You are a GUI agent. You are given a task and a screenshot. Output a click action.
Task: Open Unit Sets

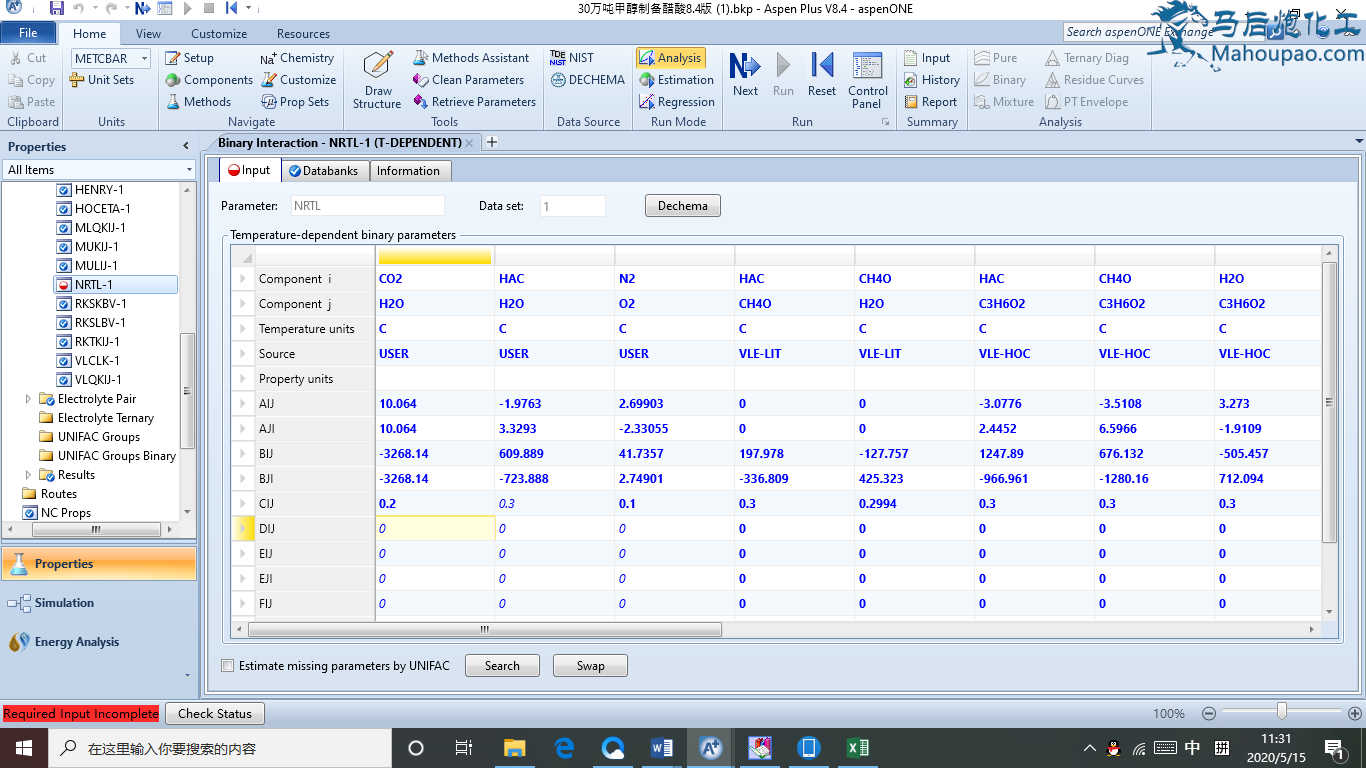[x=103, y=80]
